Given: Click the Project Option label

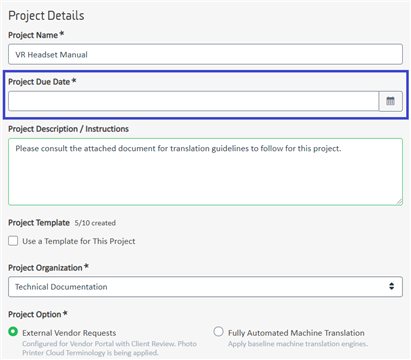Looking at the screenshot, I should click(35, 314).
